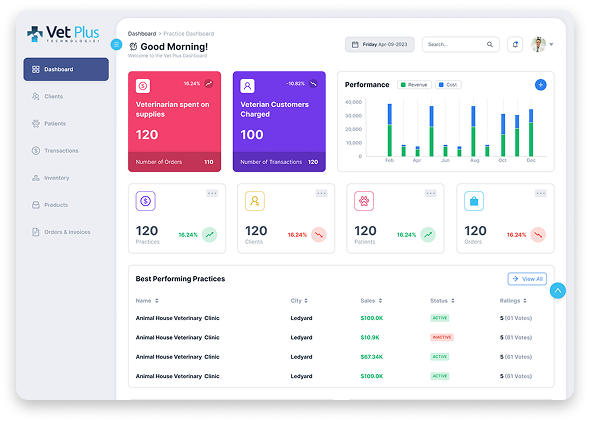
Task: Click the Practice Dashboard breadcrumb
Action: pyautogui.click(x=189, y=33)
